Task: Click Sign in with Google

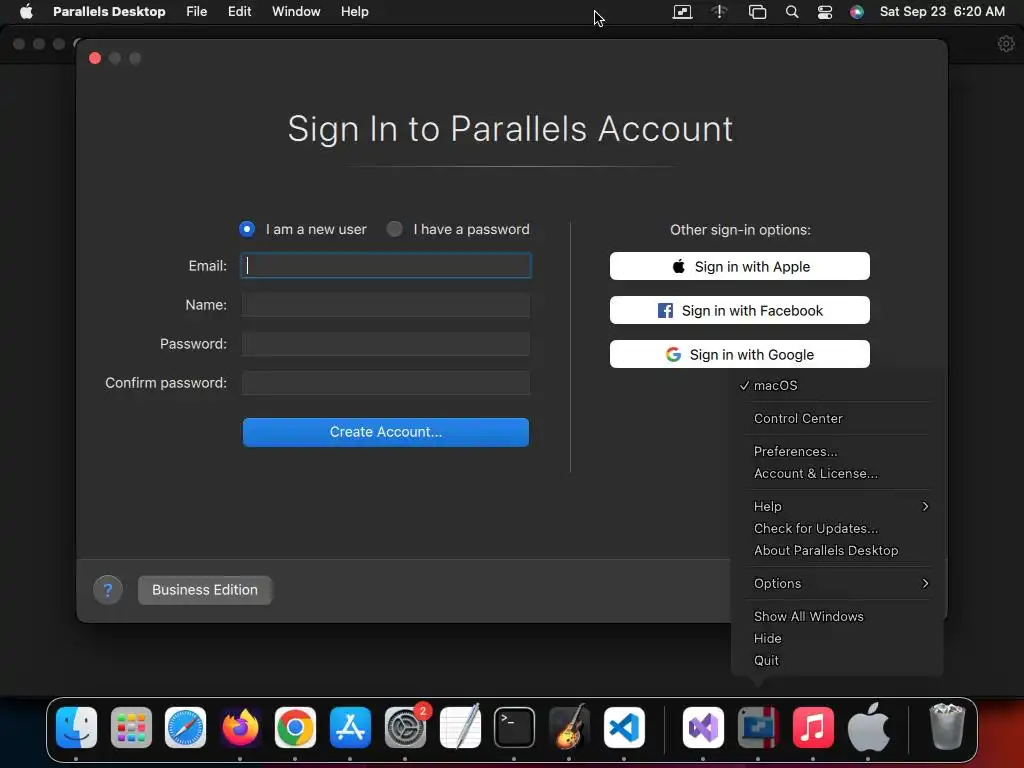Action: click(739, 354)
